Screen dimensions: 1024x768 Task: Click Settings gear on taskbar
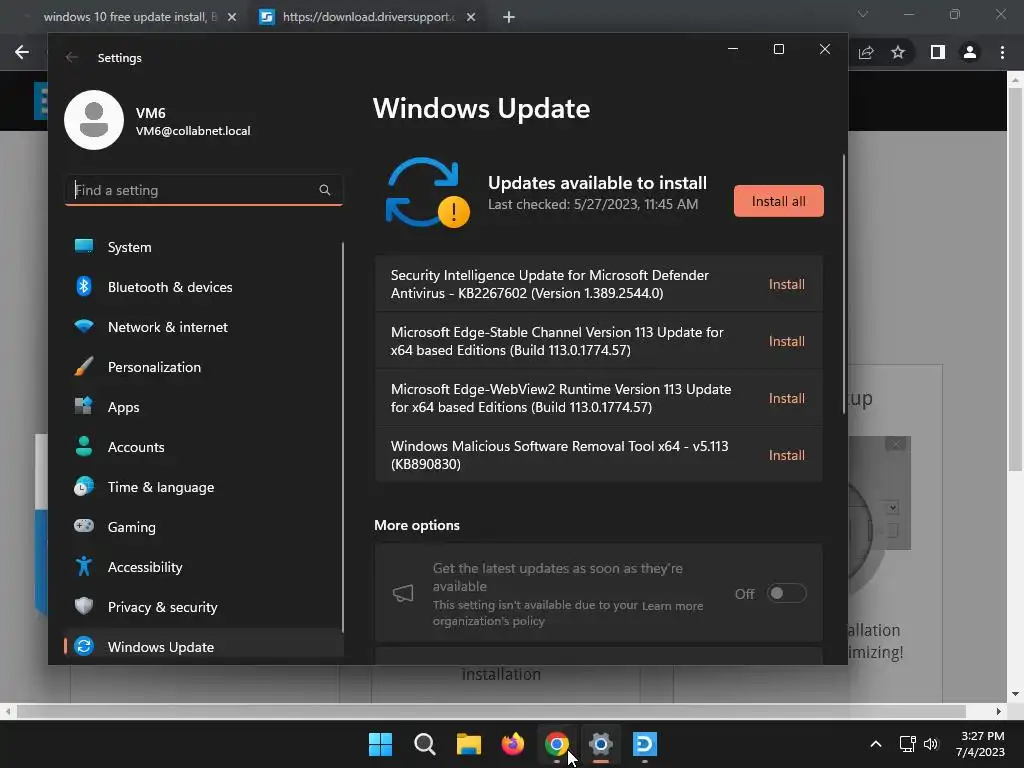(x=600, y=744)
